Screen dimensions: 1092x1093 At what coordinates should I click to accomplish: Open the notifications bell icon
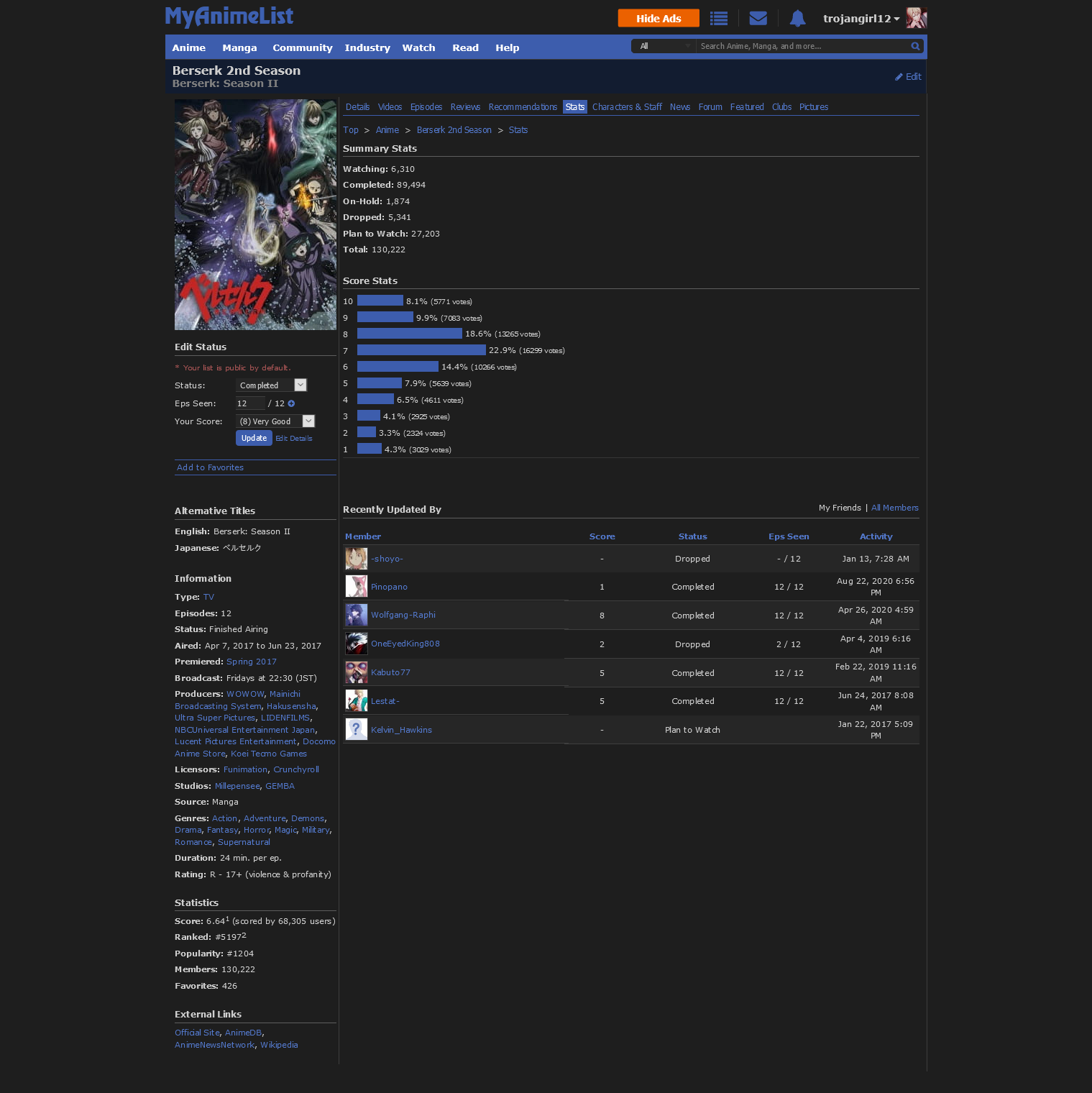pos(797,18)
